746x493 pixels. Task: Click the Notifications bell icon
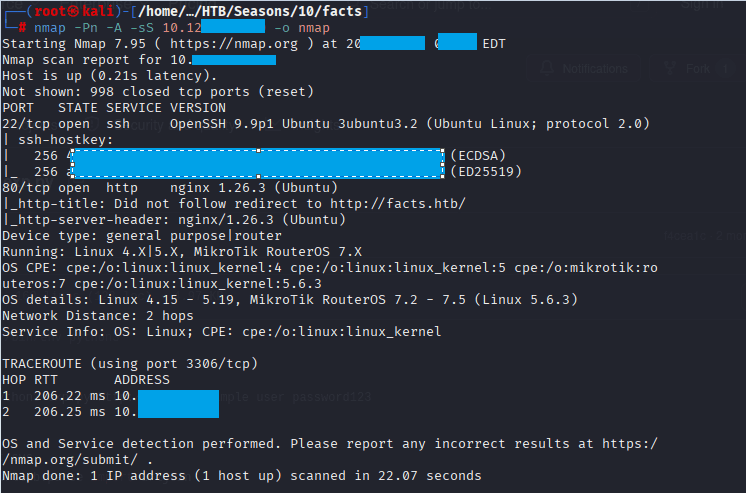pyautogui.click(x=547, y=68)
